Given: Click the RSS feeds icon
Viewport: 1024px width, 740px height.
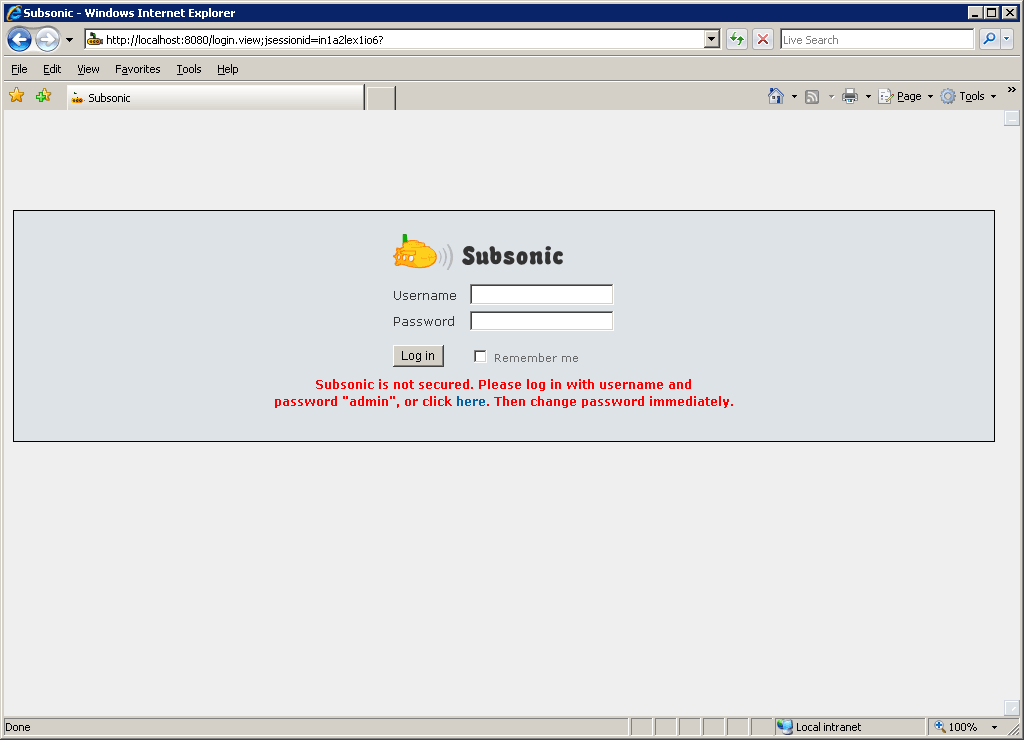Looking at the screenshot, I should coord(812,97).
